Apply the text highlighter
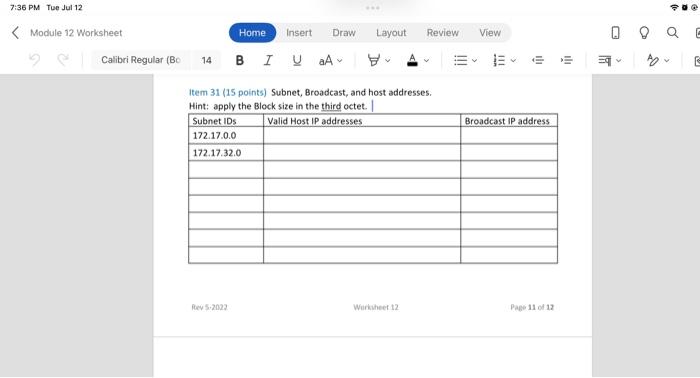Image resolution: width=700 pixels, height=378 pixels. coord(374,60)
